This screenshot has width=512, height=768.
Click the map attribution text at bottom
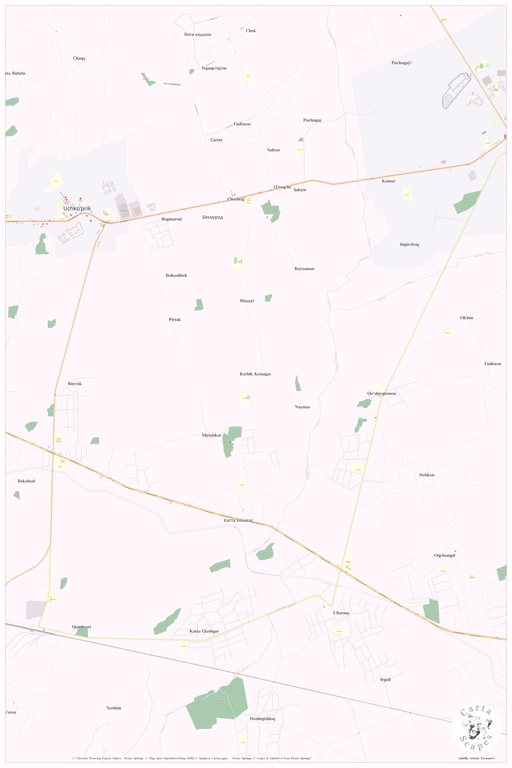tap(192, 758)
